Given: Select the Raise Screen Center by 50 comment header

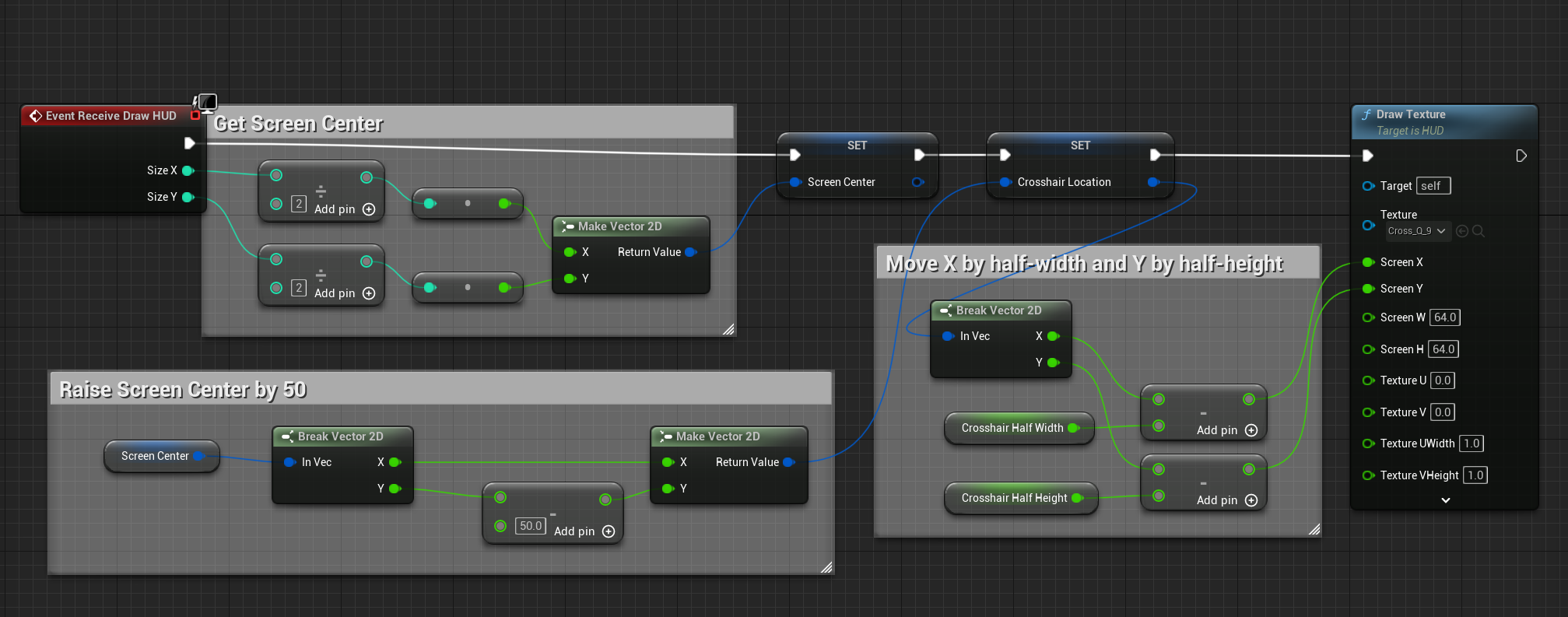Looking at the screenshot, I should tap(440, 389).
